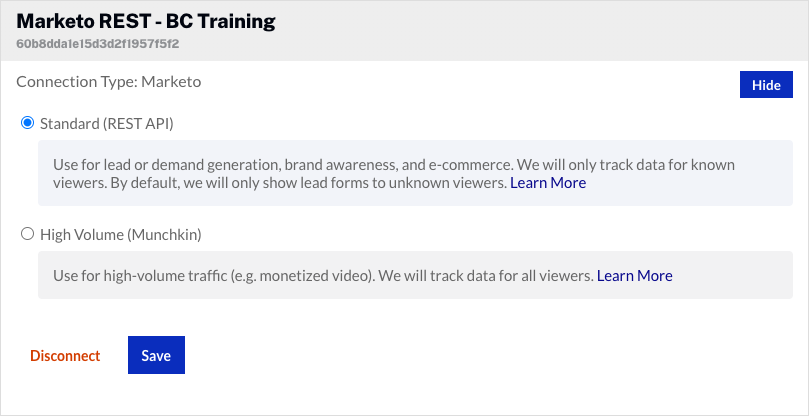Open Learn More link about known viewers

548,183
